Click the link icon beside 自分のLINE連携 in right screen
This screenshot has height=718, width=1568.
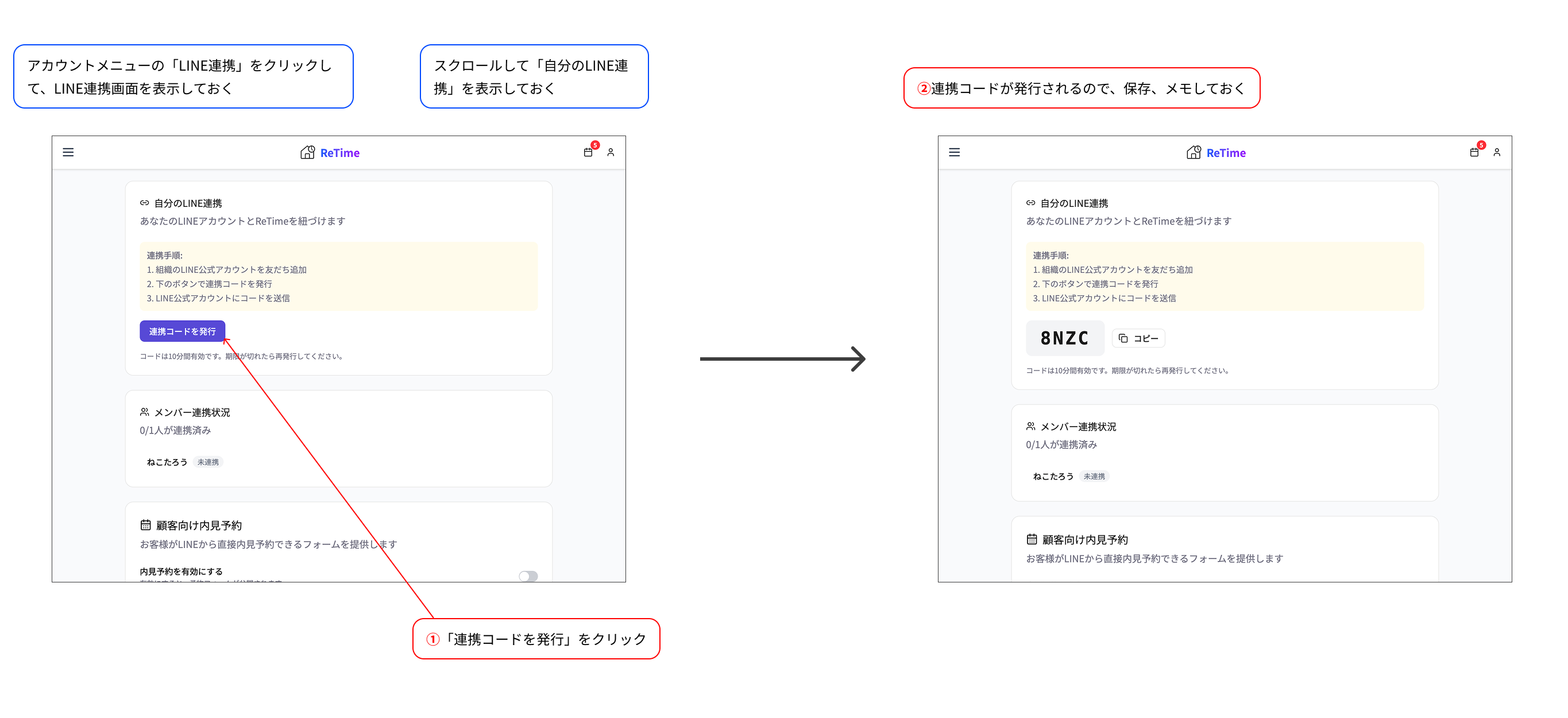pyautogui.click(x=1030, y=203)
